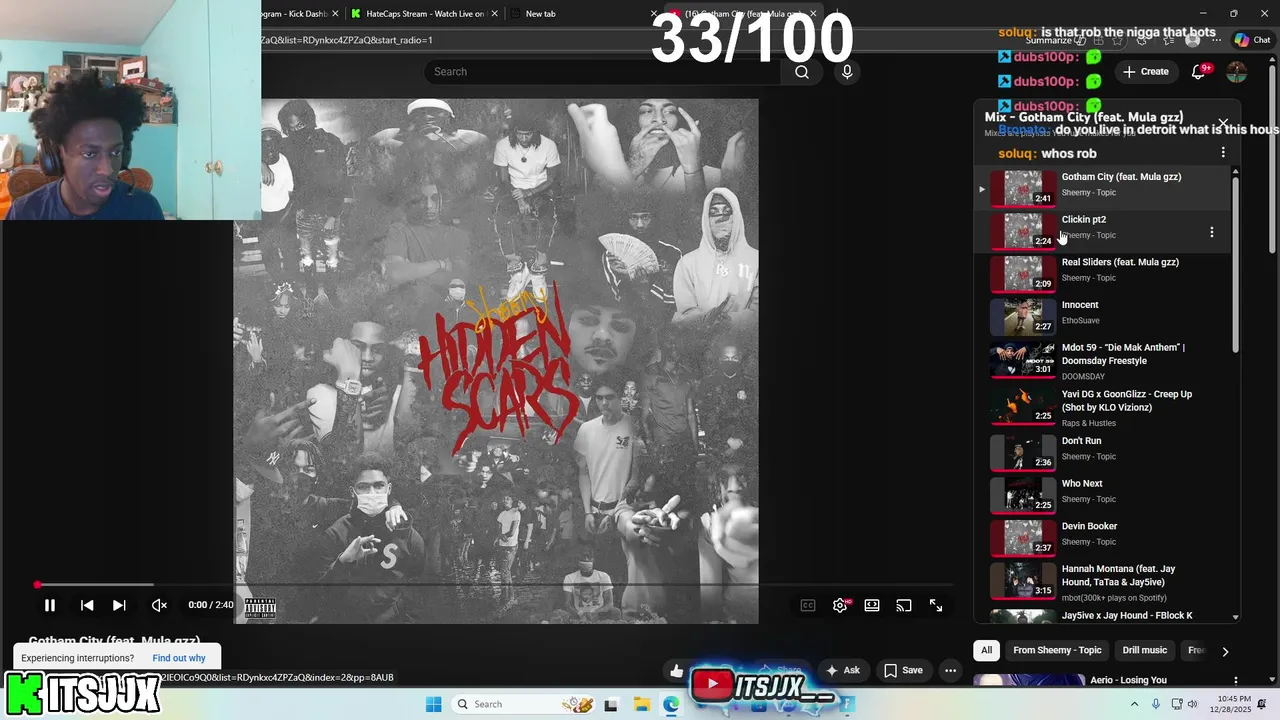
Task: Open YouTube notifications bell
Action: coord(1199,72)
